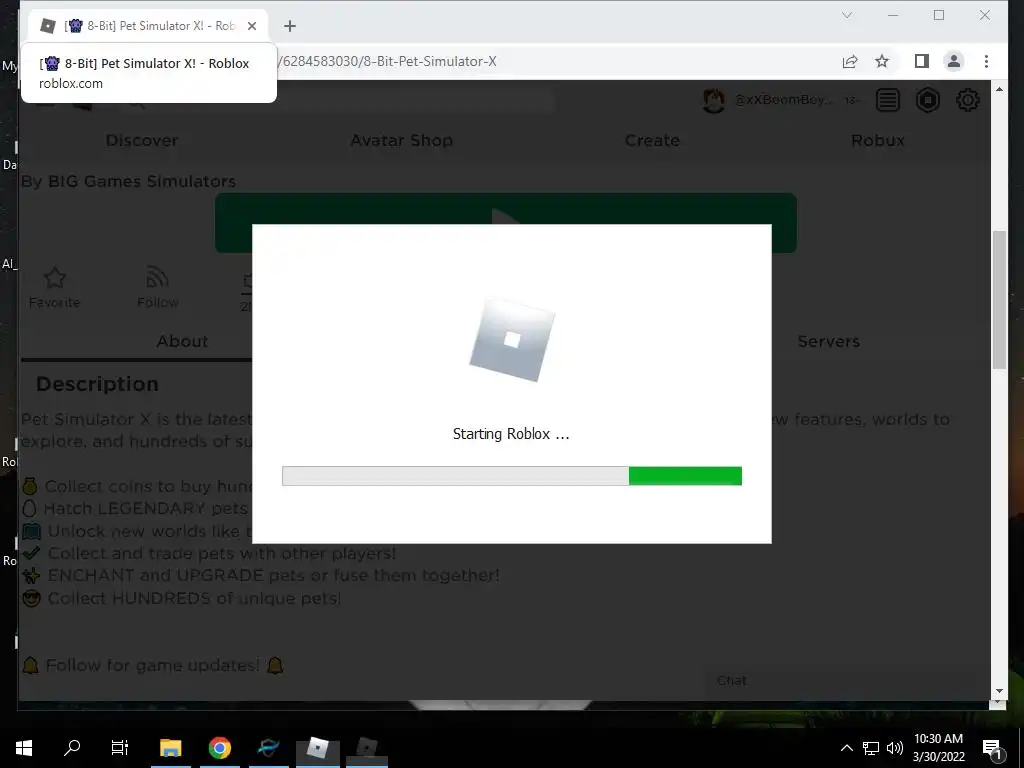Screen dimensions: 1024x768
Task: Click the address bar URL
Action: click(389, 61)
